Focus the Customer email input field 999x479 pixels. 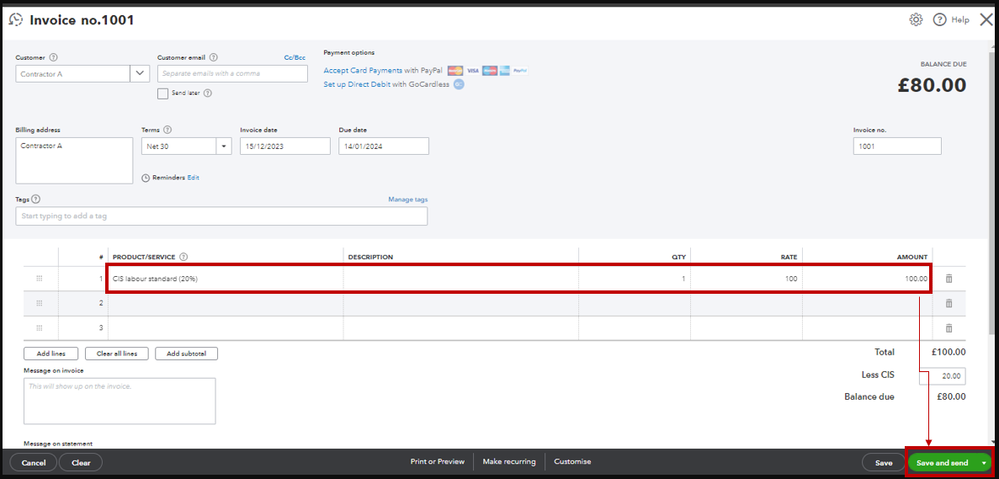[233, 74]
